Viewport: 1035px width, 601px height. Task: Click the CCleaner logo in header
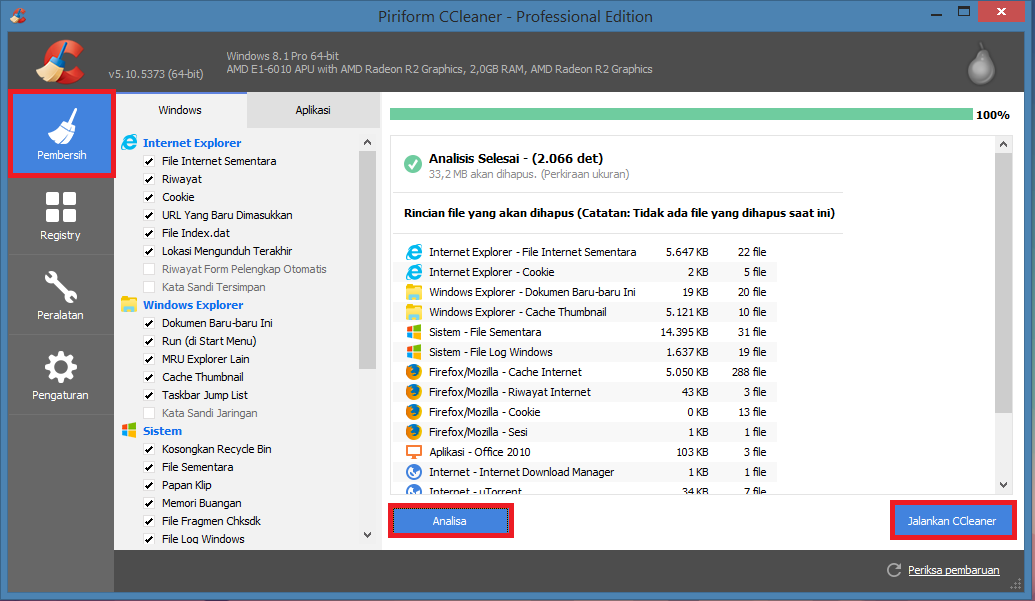point(60,63)
